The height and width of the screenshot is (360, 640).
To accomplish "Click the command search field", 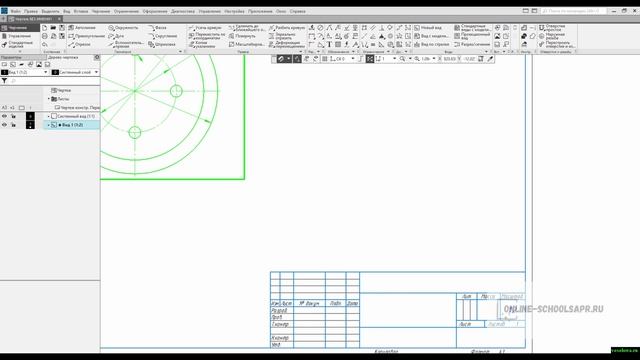I will 573,11.
